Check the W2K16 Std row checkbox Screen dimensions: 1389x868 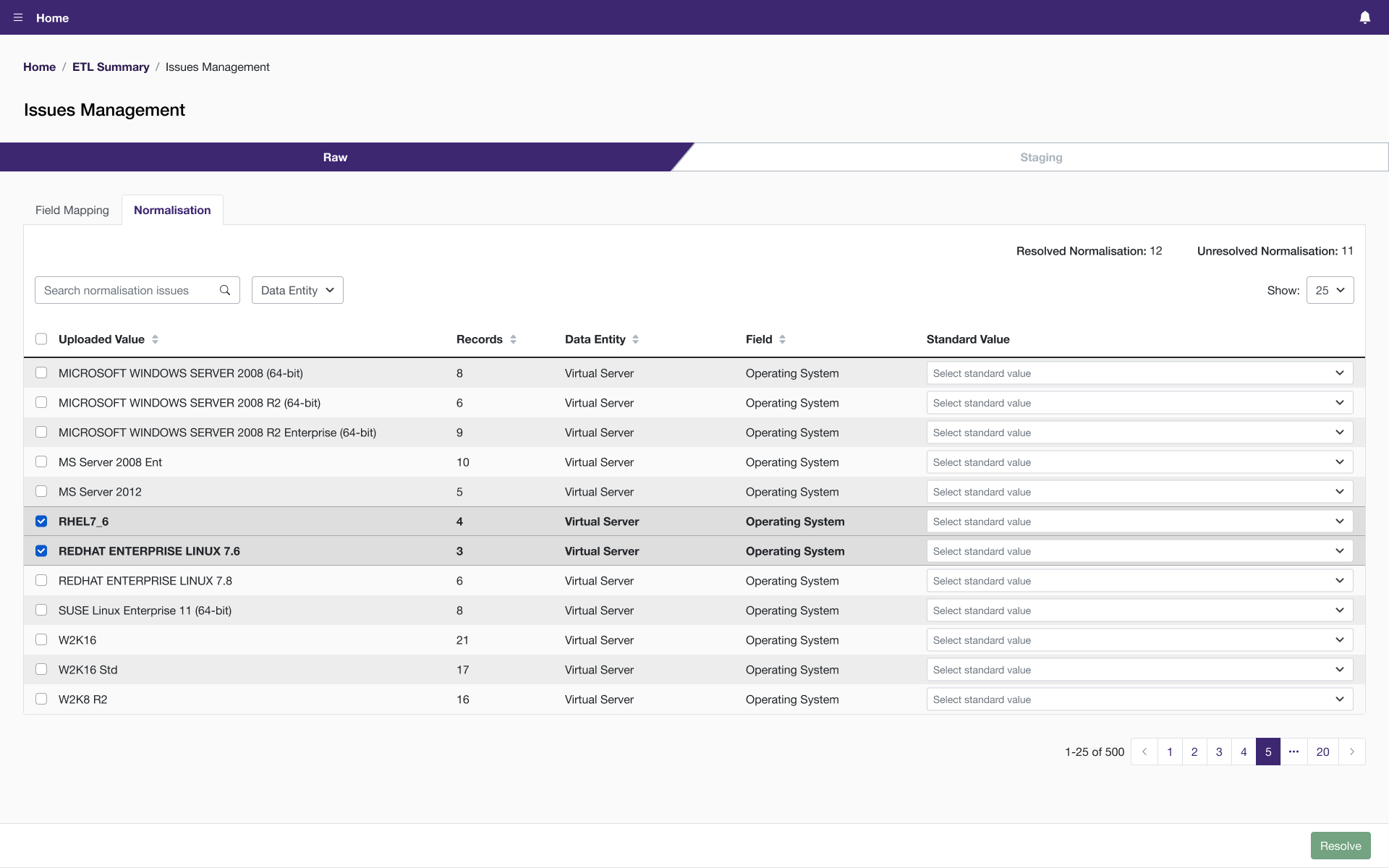[41, 670]
